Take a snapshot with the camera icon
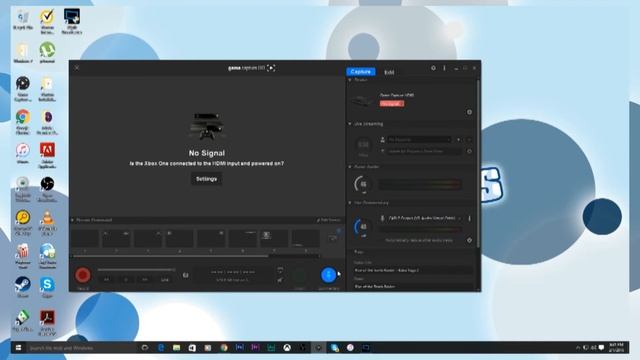Image resolution: width=640 pixels, height=360 pixels. (185, 276)
